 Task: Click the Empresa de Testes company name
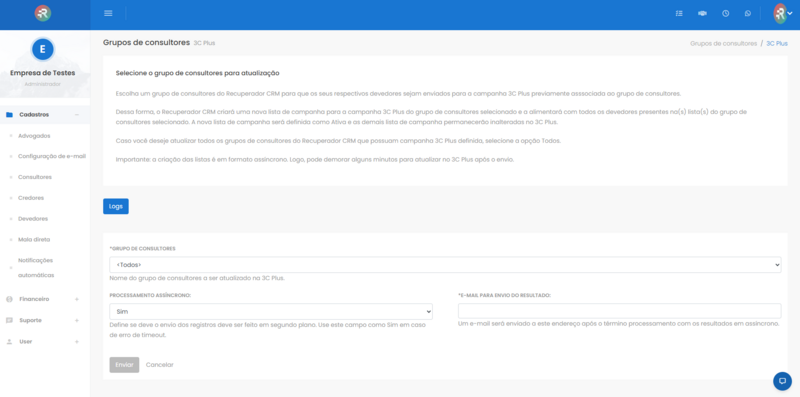tap(43, 73)
